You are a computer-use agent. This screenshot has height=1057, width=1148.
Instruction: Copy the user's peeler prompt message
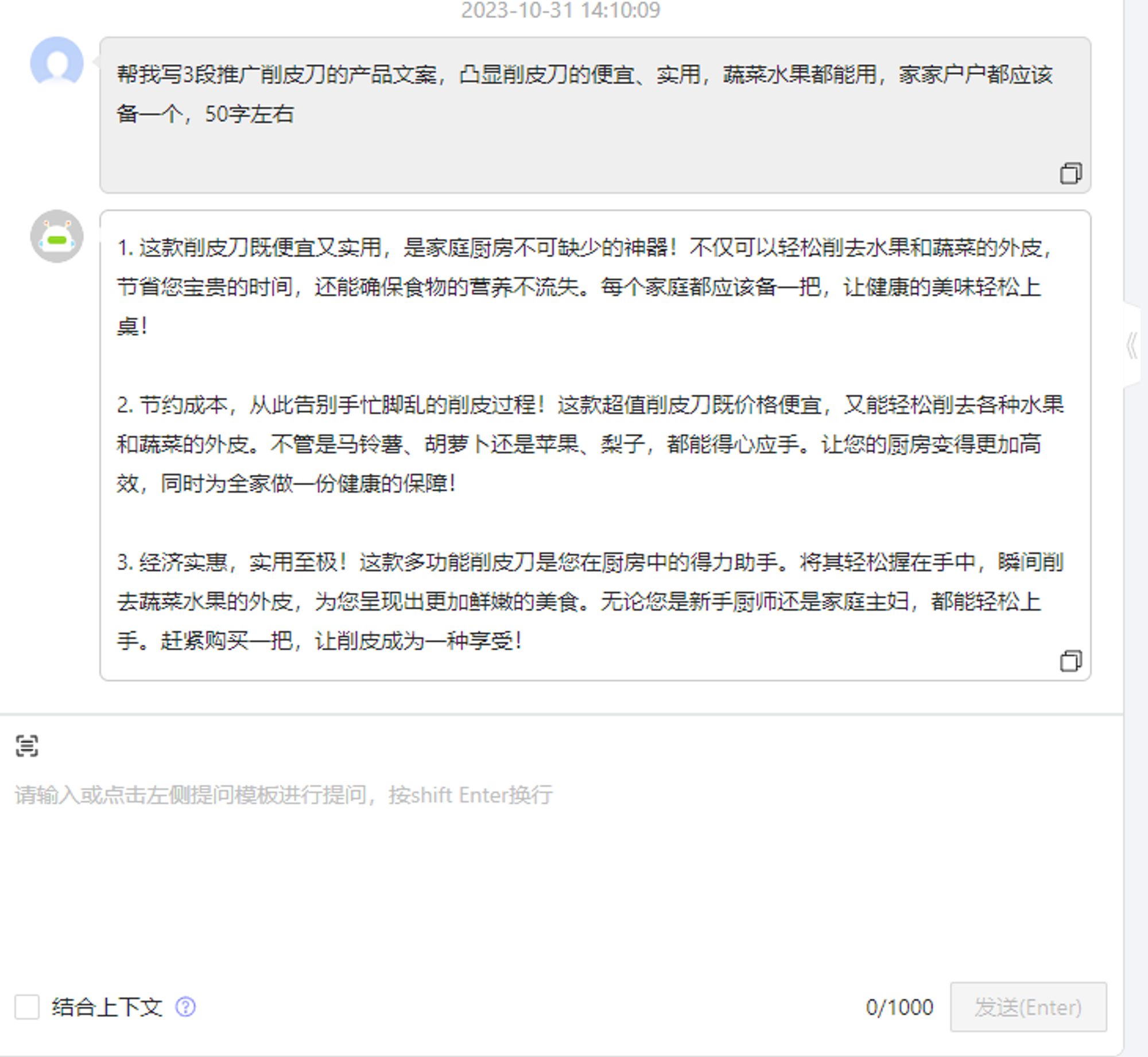(1071, 173)
